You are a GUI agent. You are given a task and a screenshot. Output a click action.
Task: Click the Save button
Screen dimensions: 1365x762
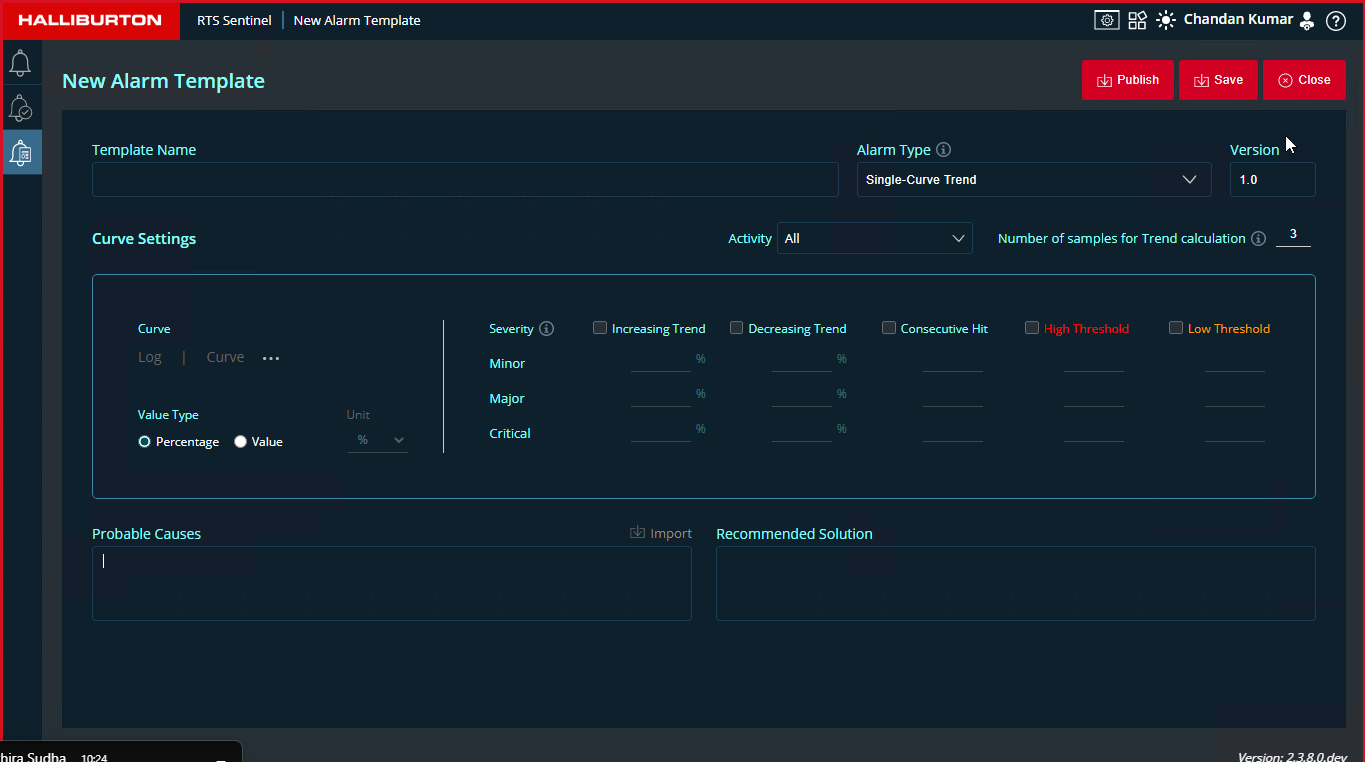(x=1217, y=80)
